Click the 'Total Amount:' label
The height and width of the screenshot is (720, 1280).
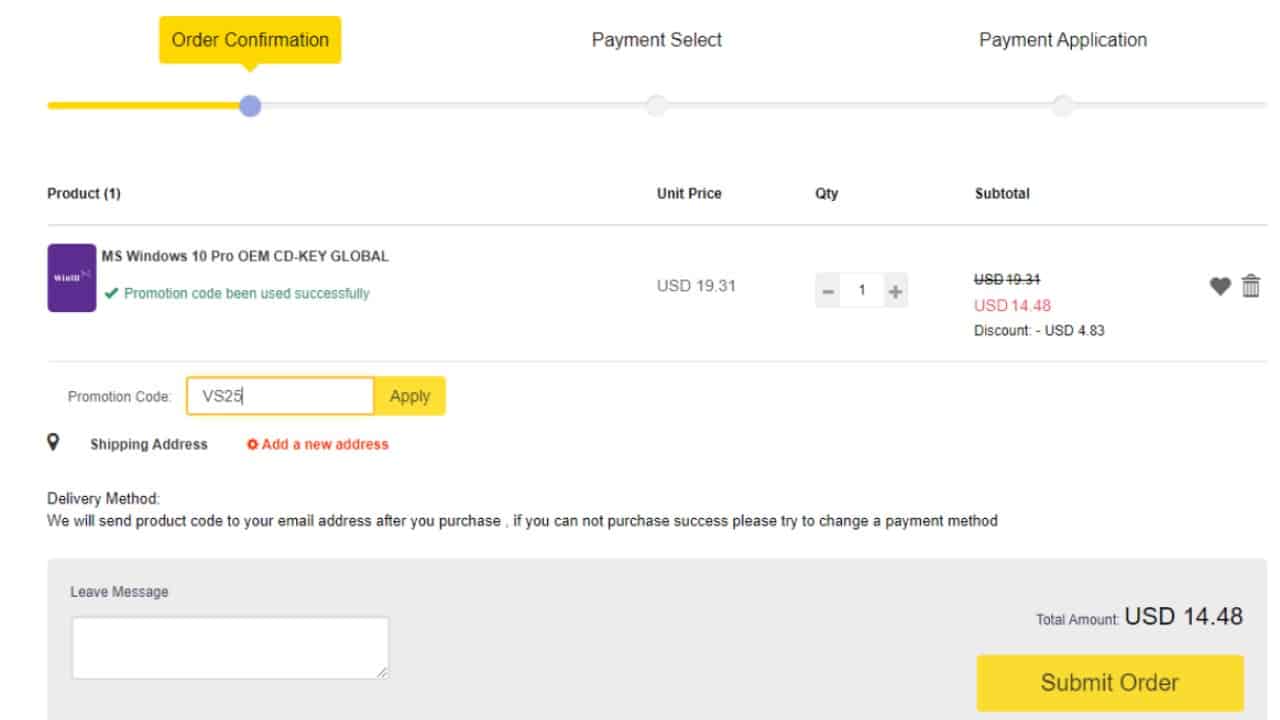click(x=1078, y=620)
